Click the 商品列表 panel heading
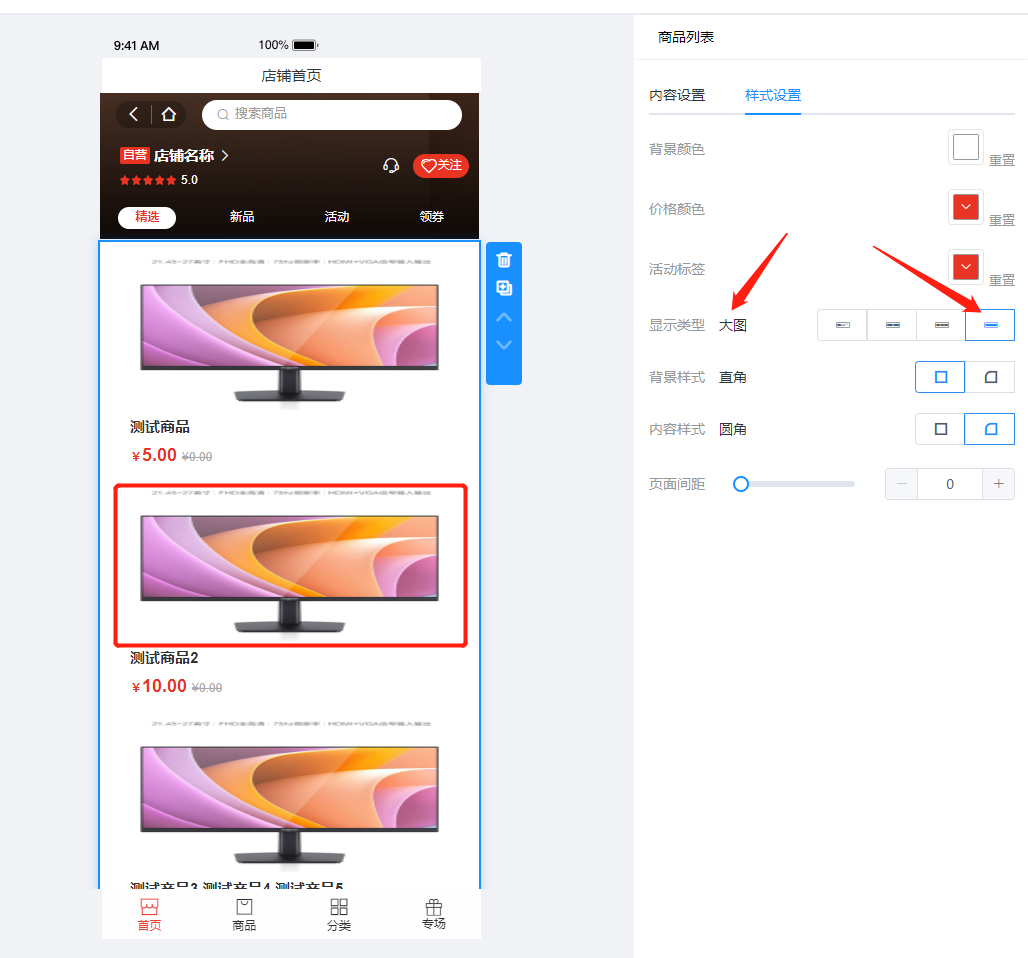The width and height of the screenshot is (1028, 958). (686, 37)
